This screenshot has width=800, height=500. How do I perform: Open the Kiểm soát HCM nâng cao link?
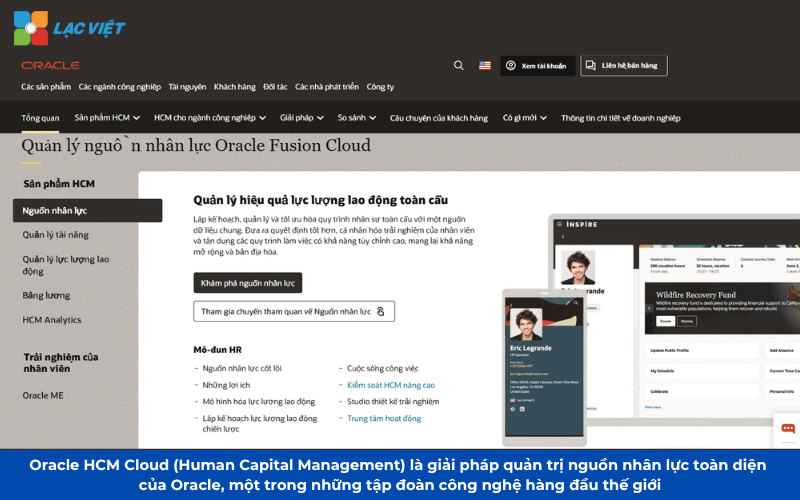pos(391,385)
